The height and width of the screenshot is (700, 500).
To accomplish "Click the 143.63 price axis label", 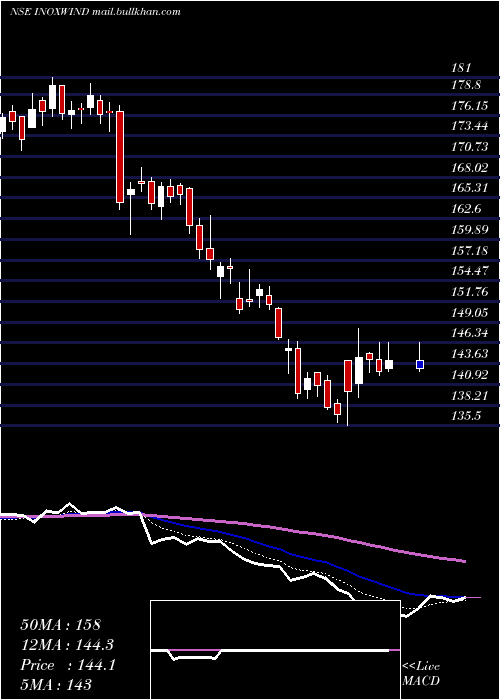I will pos(469,354).
